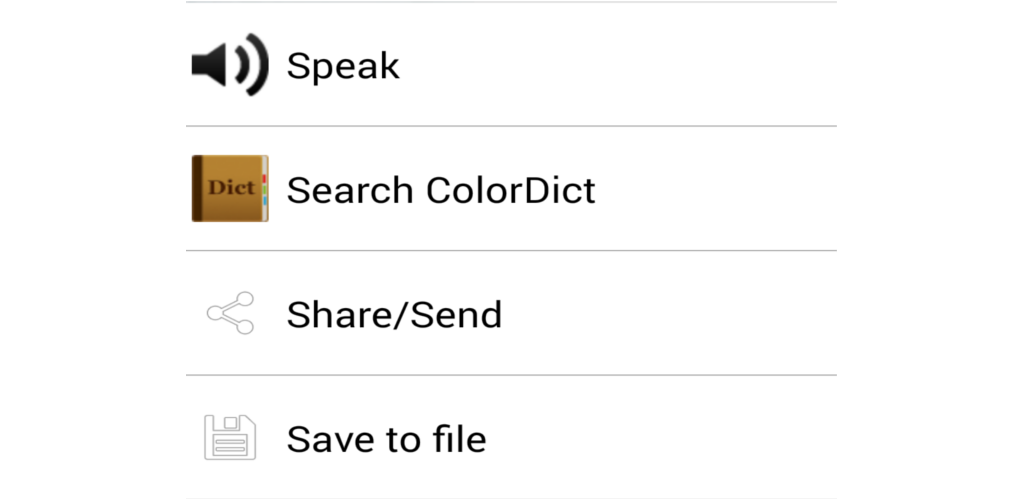
Task: Tap the "Dict" lettering on the book icon
Action: 230,188
